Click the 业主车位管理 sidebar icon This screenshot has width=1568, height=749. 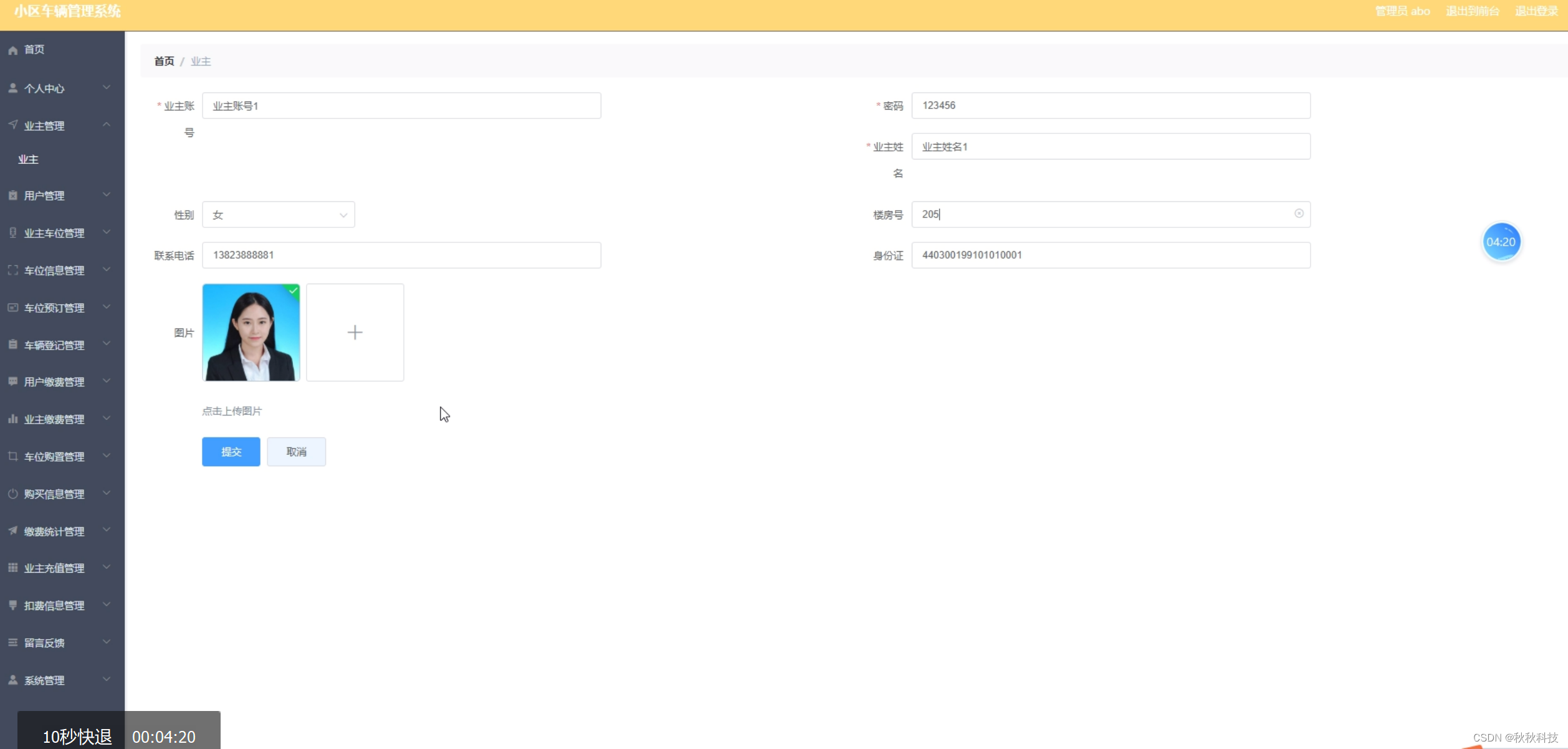click(x=12, y=233)
